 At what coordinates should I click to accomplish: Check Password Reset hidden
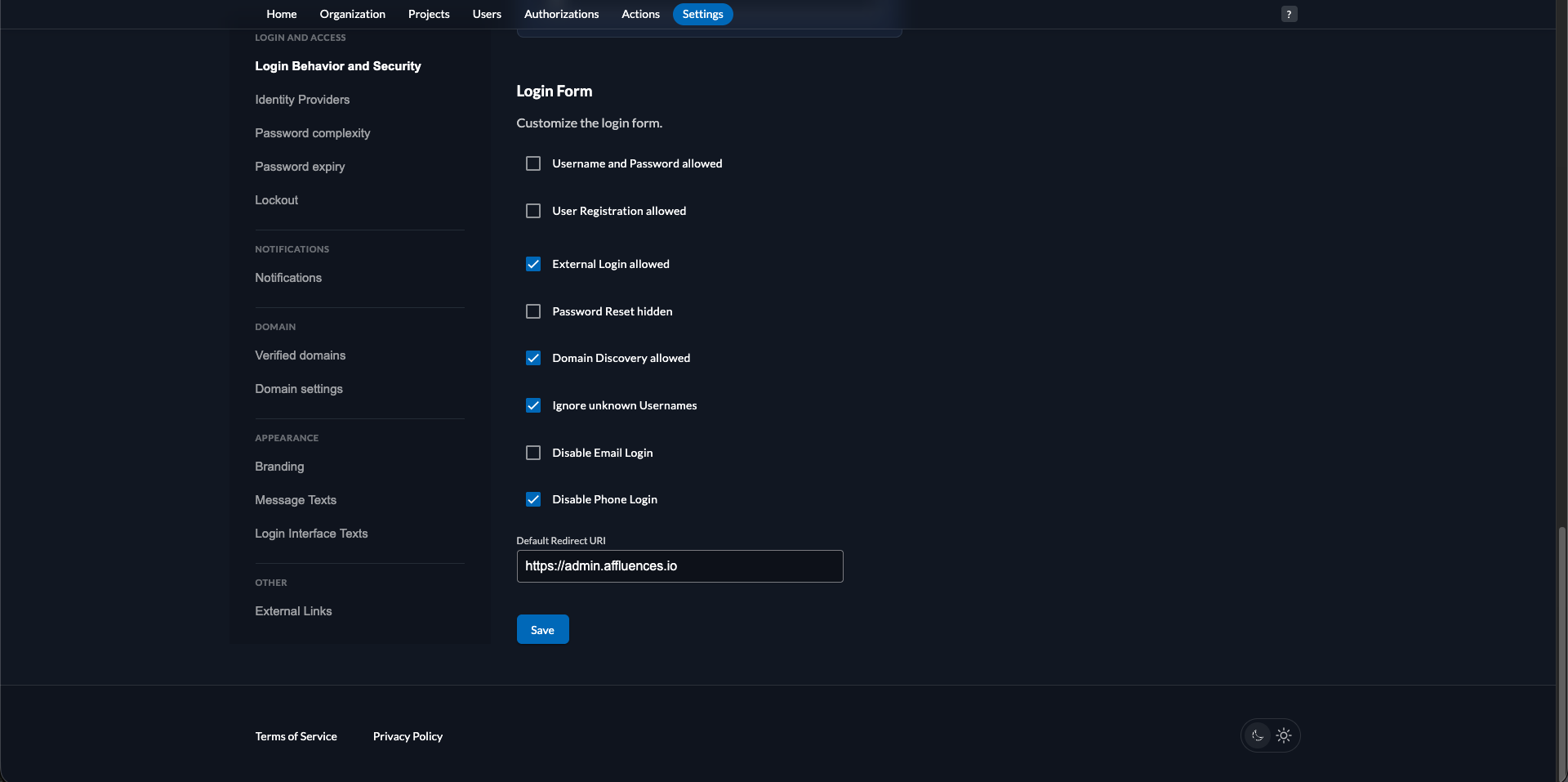point(533,311)
